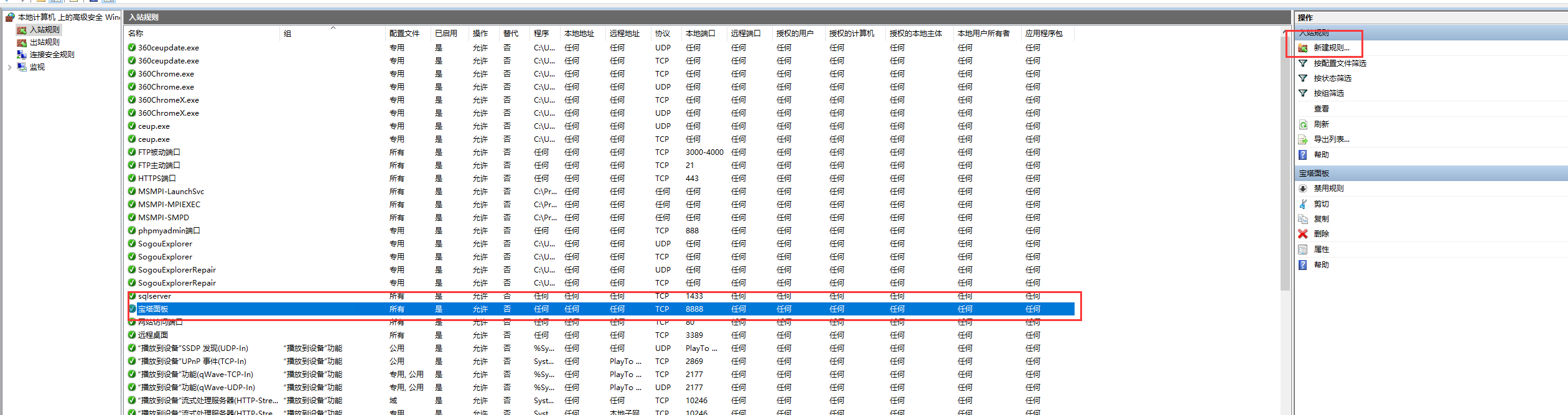1568x415 pixels.
Task: Click the scrollbar up arrow above the list
Action: point(1286,31)
